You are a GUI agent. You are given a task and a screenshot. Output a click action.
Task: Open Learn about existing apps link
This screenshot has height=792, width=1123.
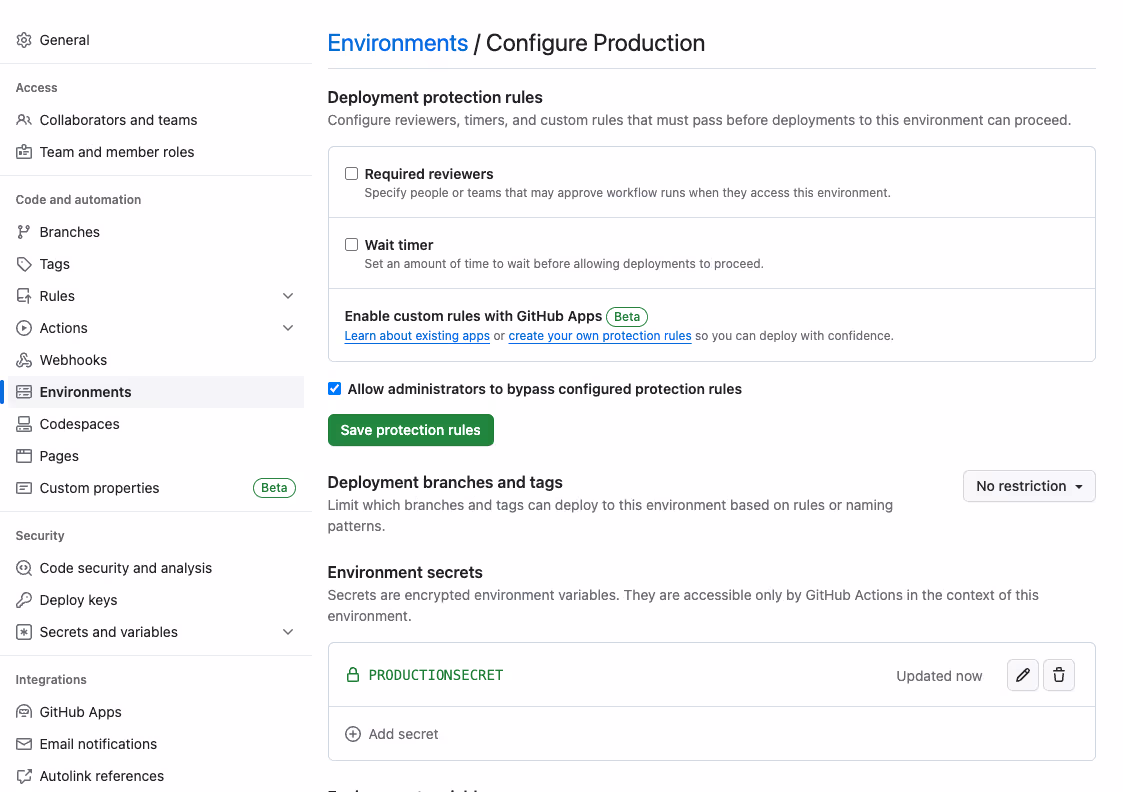417,336
